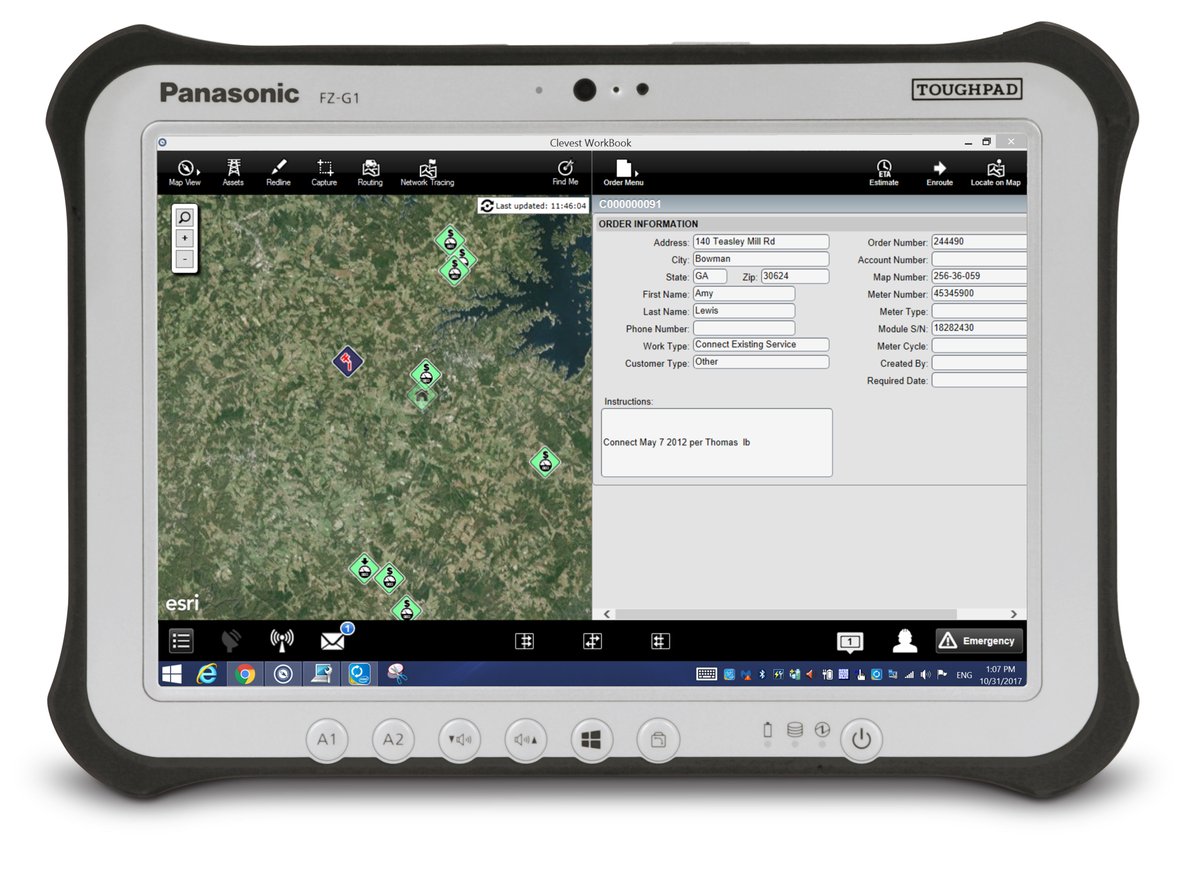The height and width of the screenshot is (880, 1200).
Task: Select the Redline drawing tool
Action: 279,172
